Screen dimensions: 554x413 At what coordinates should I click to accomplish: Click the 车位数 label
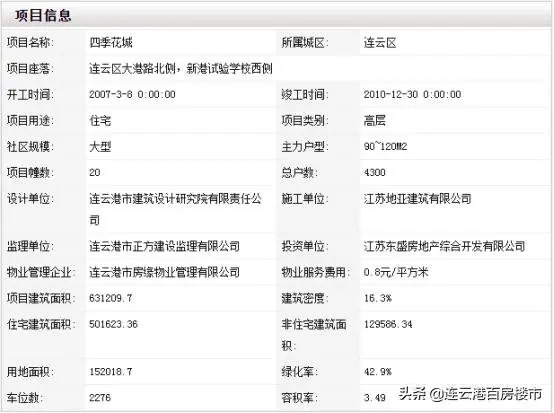click(25, 398)
